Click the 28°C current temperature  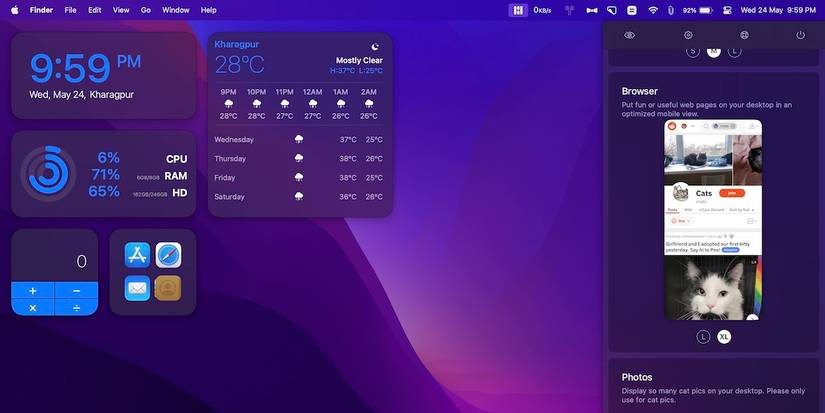pos(239,65)
